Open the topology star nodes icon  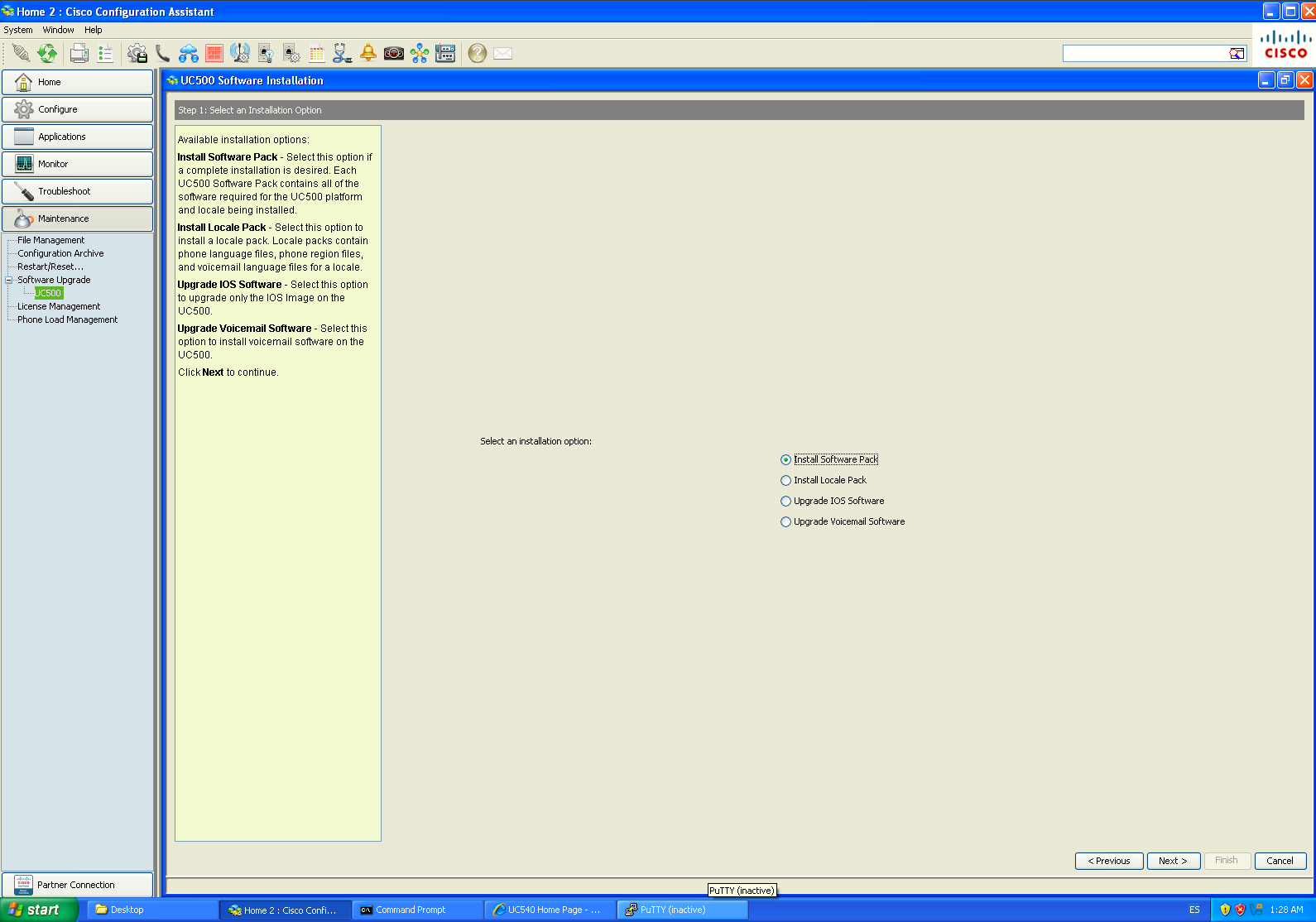420,54
